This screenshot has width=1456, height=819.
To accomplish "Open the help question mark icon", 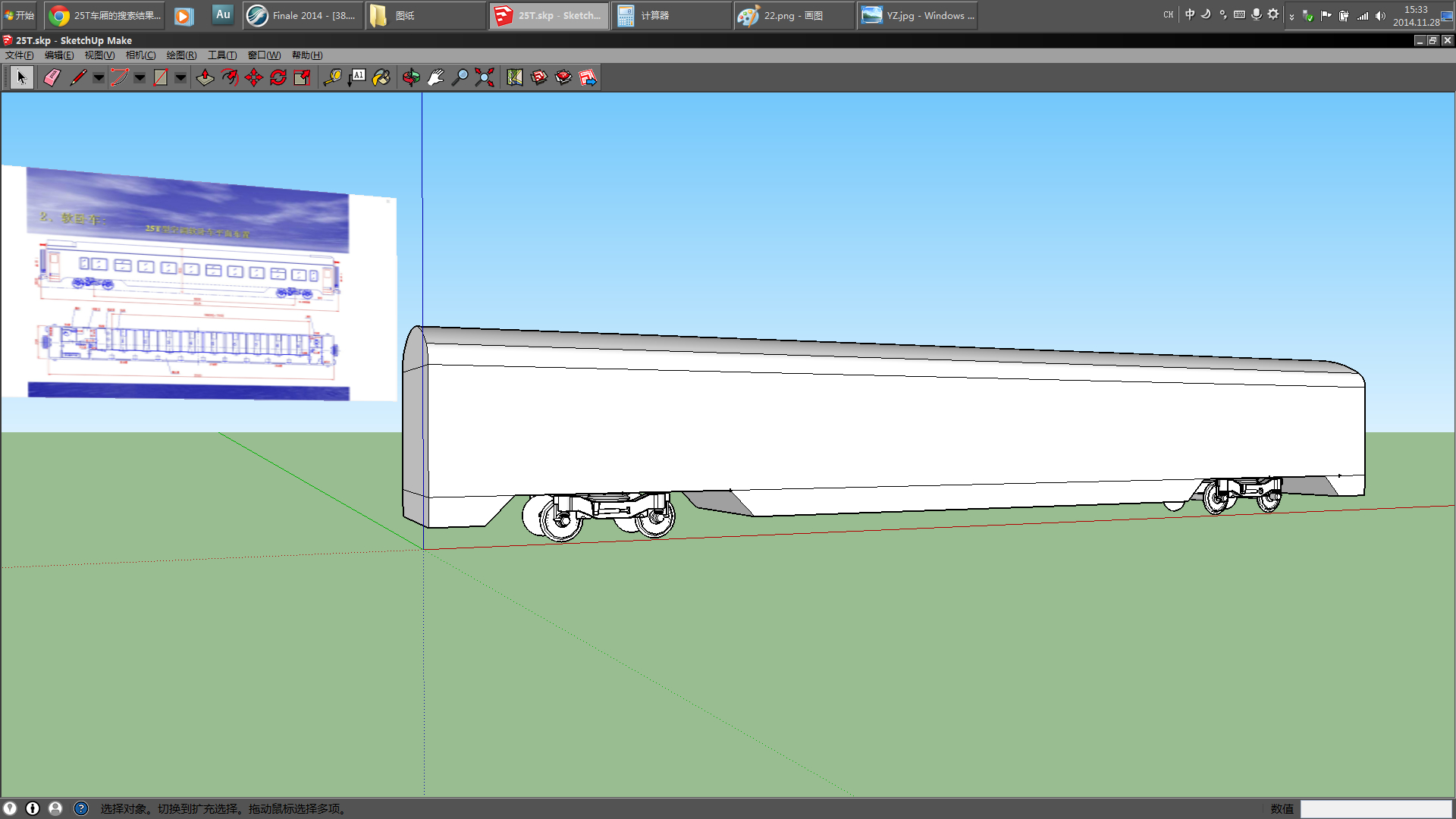I will coord(81,808).
